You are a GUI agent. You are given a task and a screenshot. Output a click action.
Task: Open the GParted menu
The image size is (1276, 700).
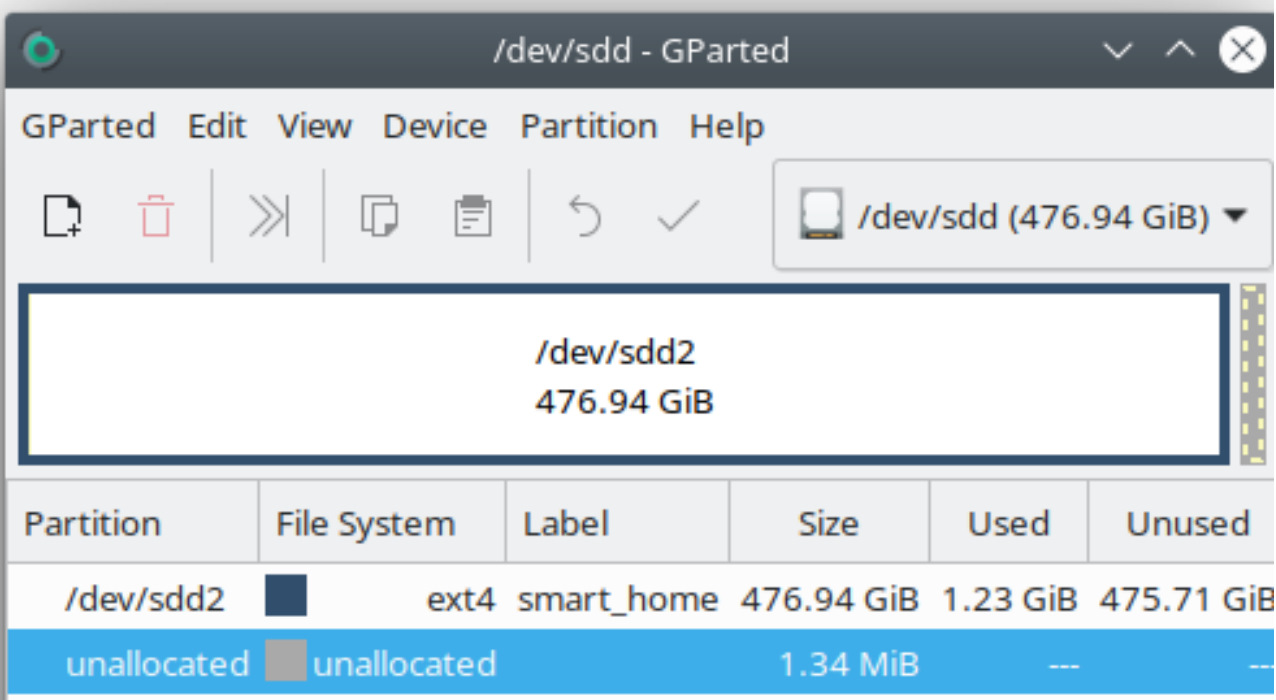pyautogui.click(x=88, y=126)
